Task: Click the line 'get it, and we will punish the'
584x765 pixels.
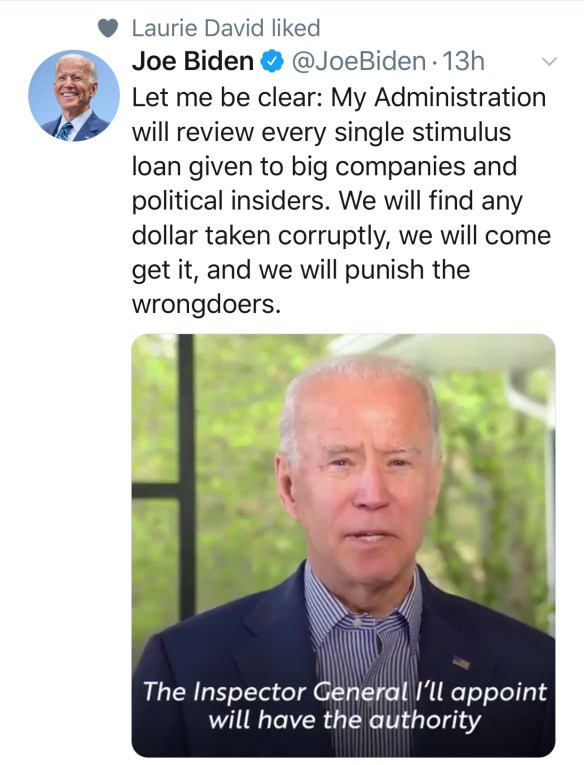Action: (x=301, y=270)
